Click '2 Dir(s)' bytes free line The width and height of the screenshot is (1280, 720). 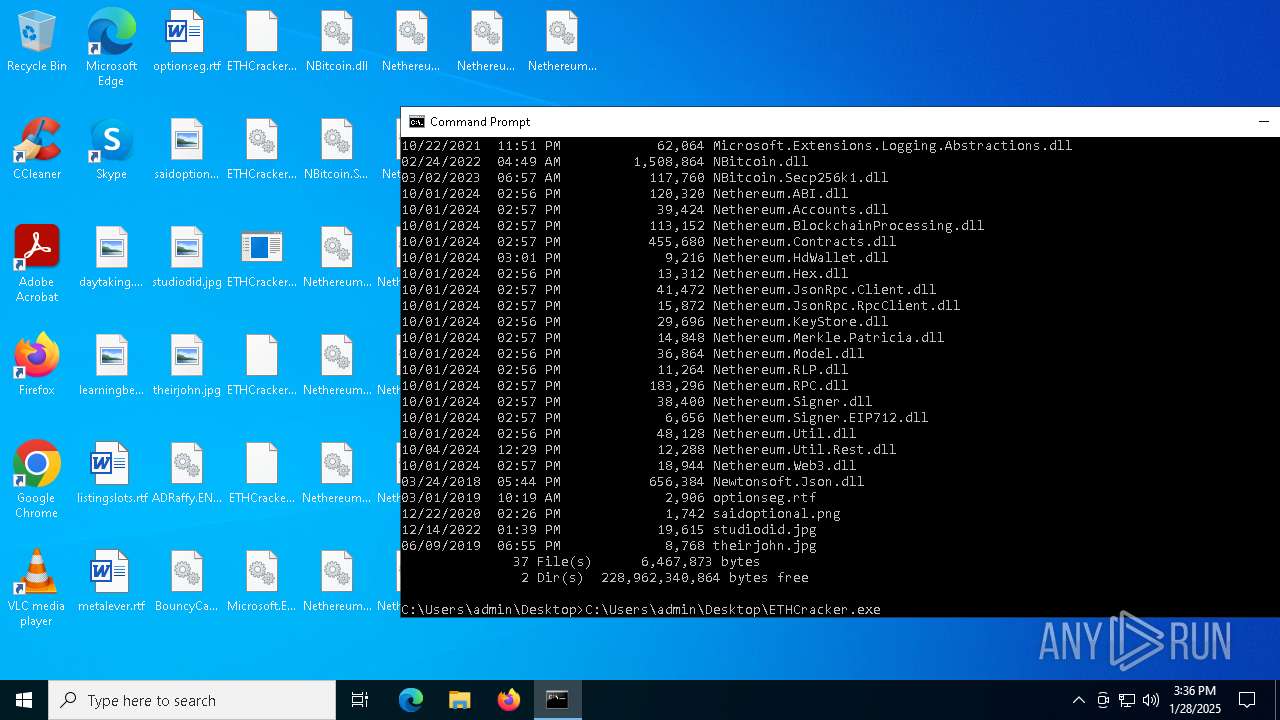664,578
